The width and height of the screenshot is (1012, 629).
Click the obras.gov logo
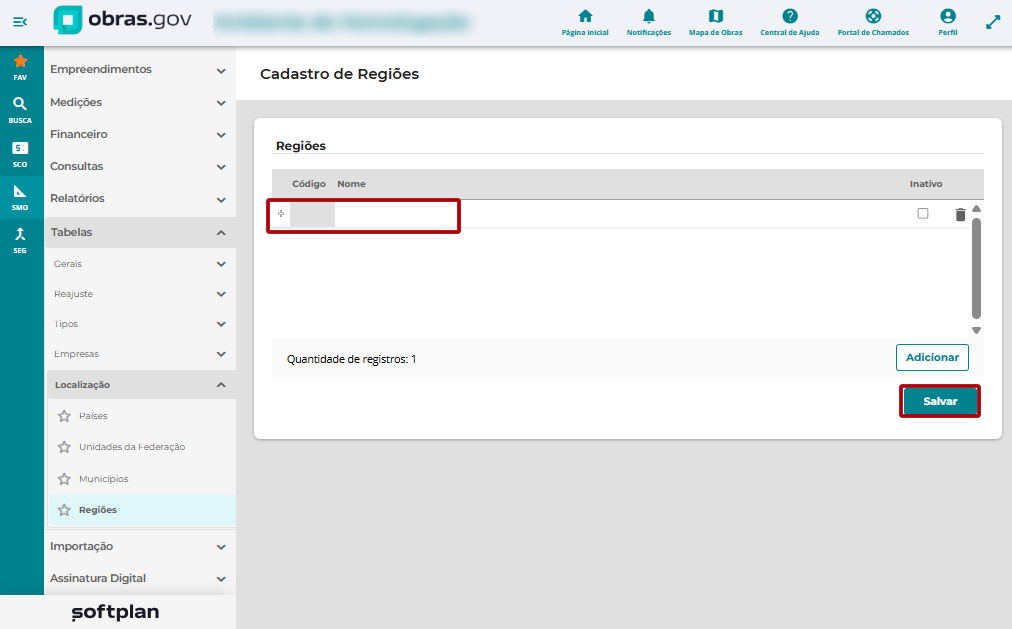[x=123, y=20]
